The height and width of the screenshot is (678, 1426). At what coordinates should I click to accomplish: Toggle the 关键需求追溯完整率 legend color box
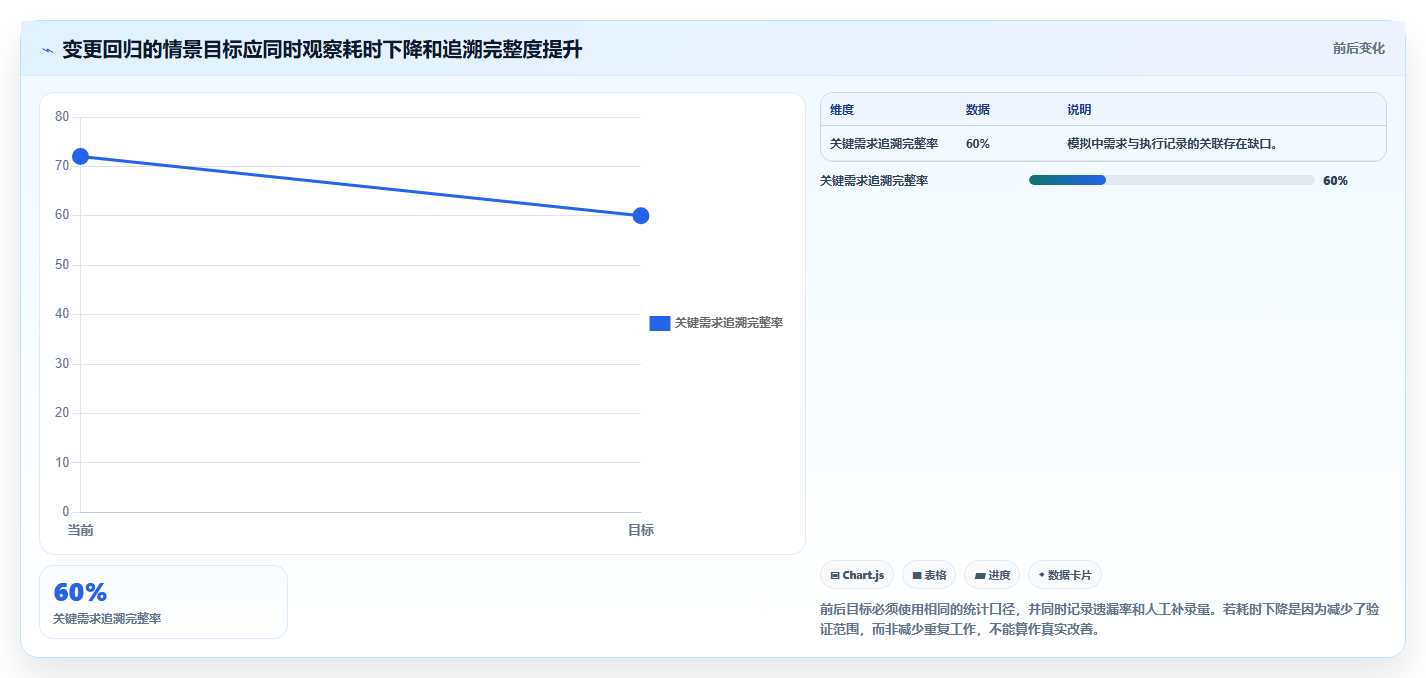click(659, 323)
